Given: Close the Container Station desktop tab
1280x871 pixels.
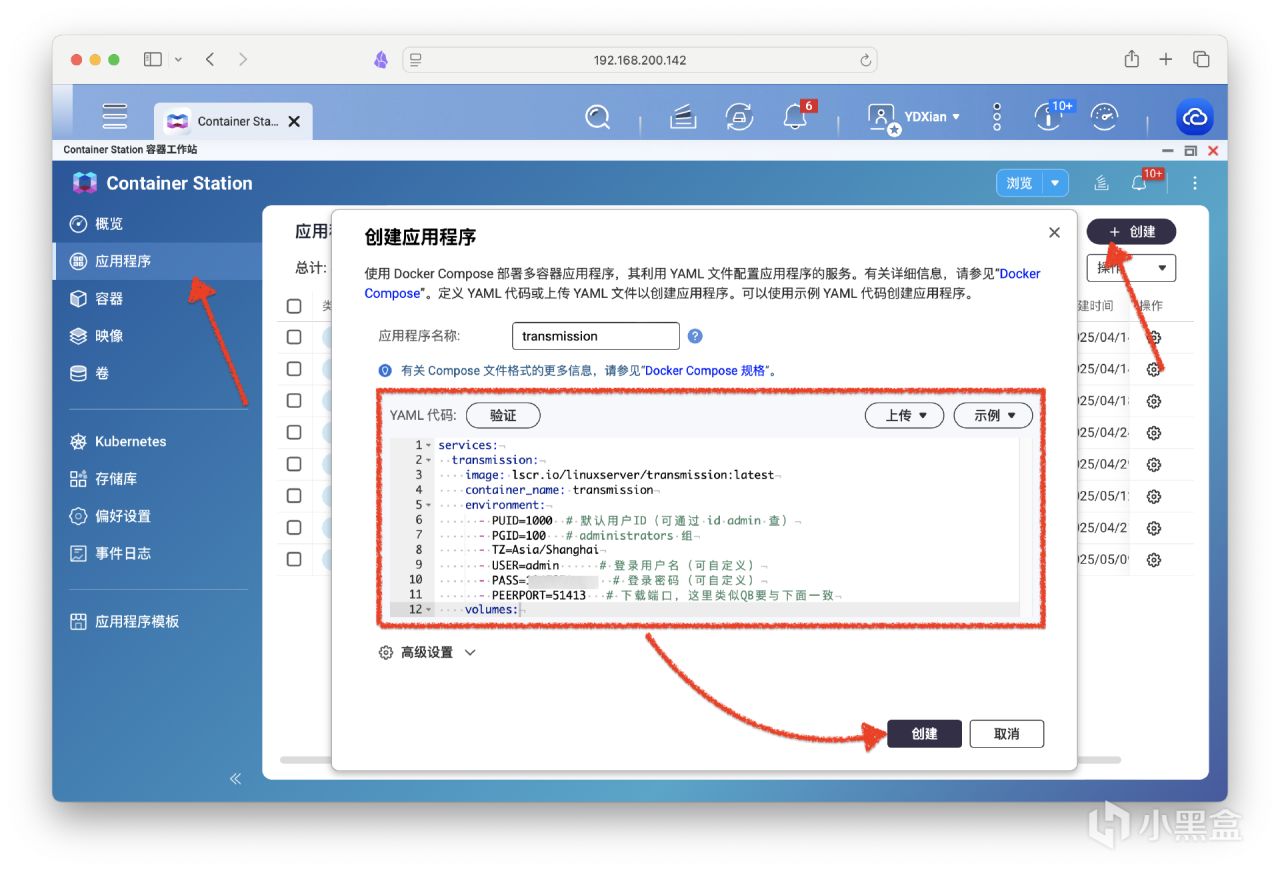Looking at the screenshot, I should 294,121.
